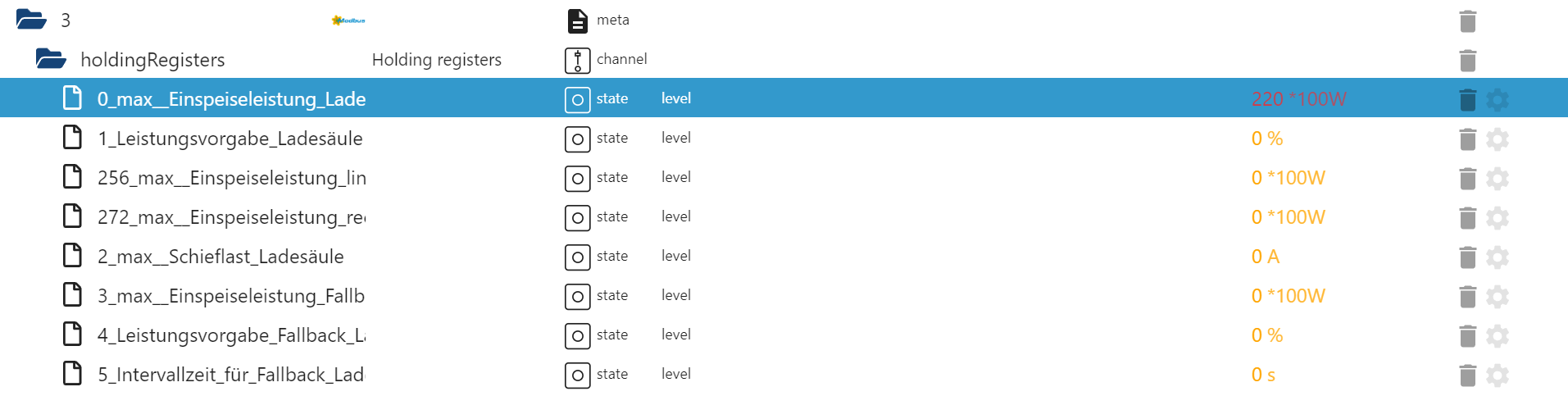
Task: Collapse the holdingRegisters folder
Action: click(x=51, y=59)
